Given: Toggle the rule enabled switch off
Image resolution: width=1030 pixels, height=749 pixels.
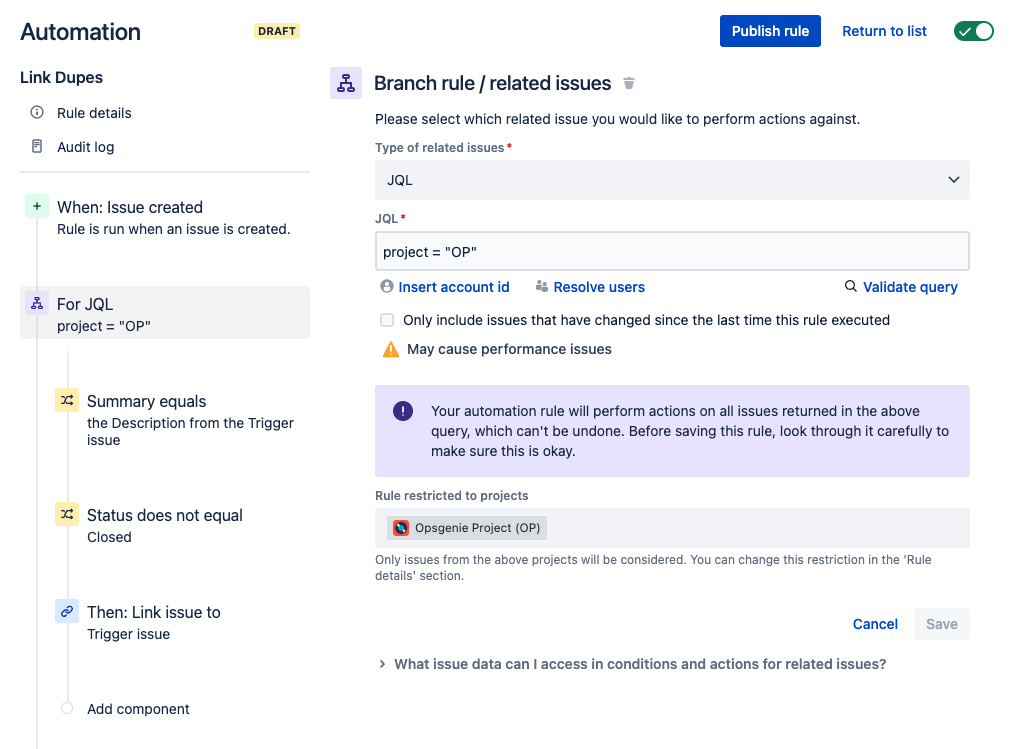Looking at the screenshot, I should 973,31.
